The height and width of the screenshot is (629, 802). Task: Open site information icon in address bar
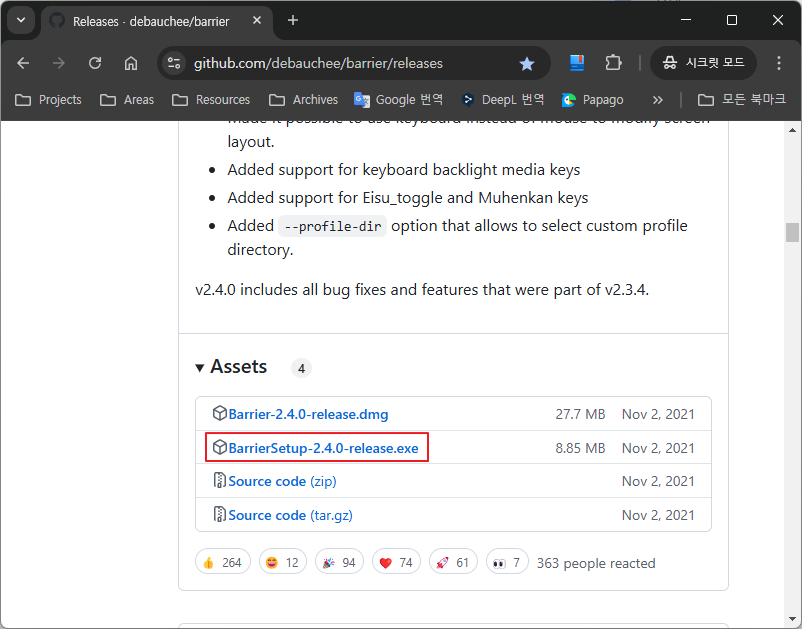[x=174, y=63]
